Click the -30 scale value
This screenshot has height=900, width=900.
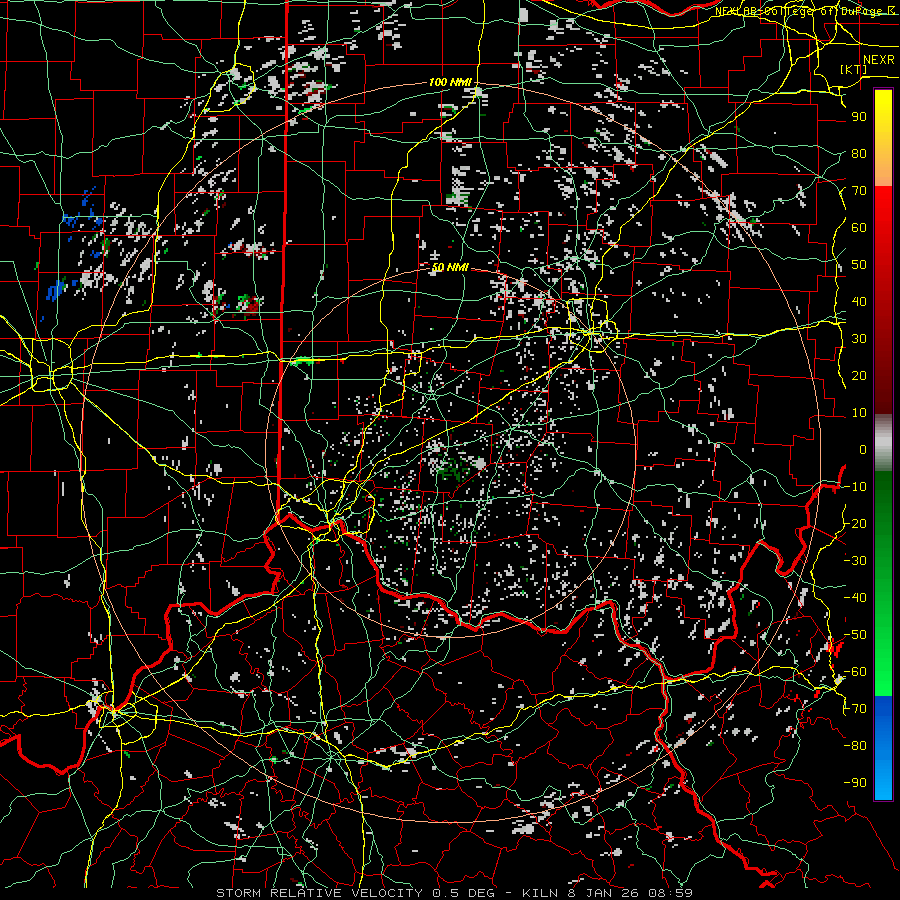pyautogui.click(x=855, y=561)
